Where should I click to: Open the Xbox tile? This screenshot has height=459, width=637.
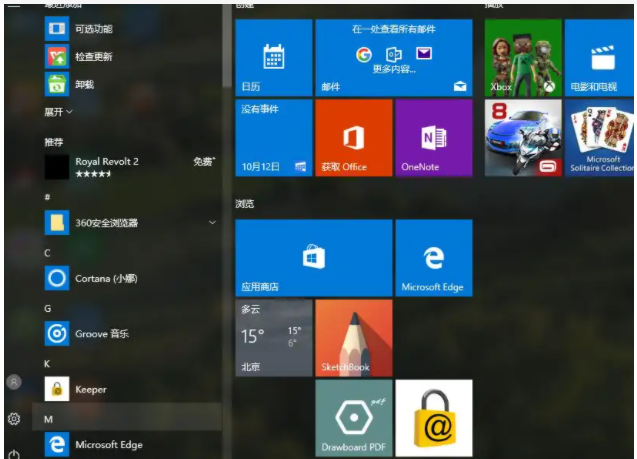pos(523,58)
